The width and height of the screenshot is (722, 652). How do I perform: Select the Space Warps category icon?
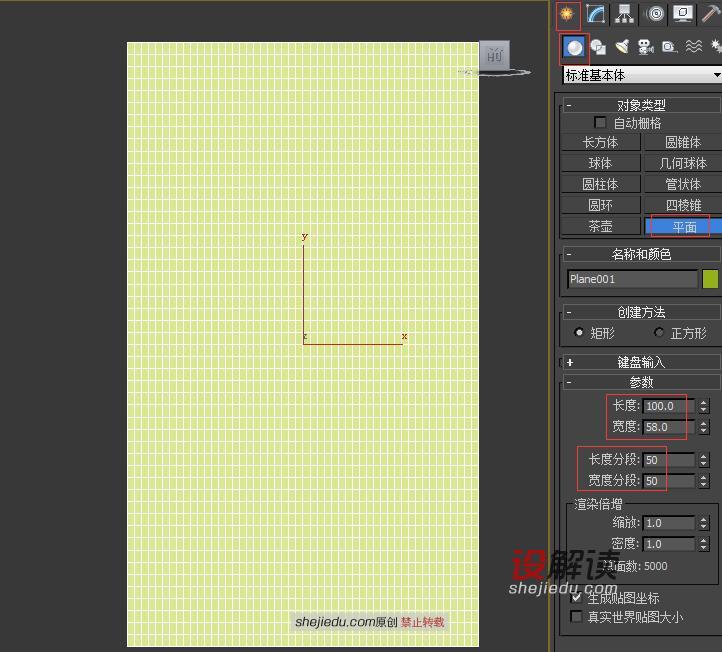pos(693,47)
